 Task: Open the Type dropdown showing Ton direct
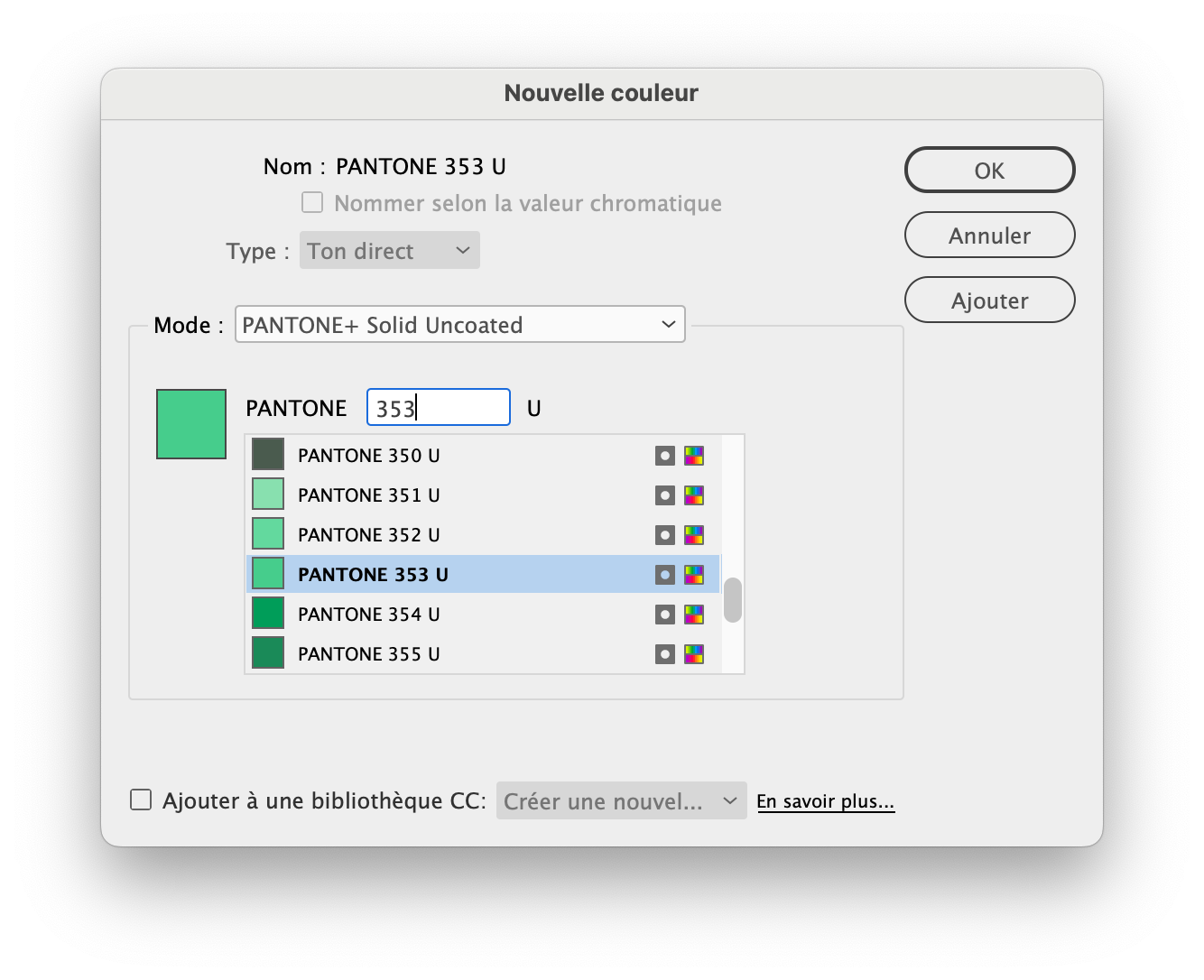[x=389, y=250]
